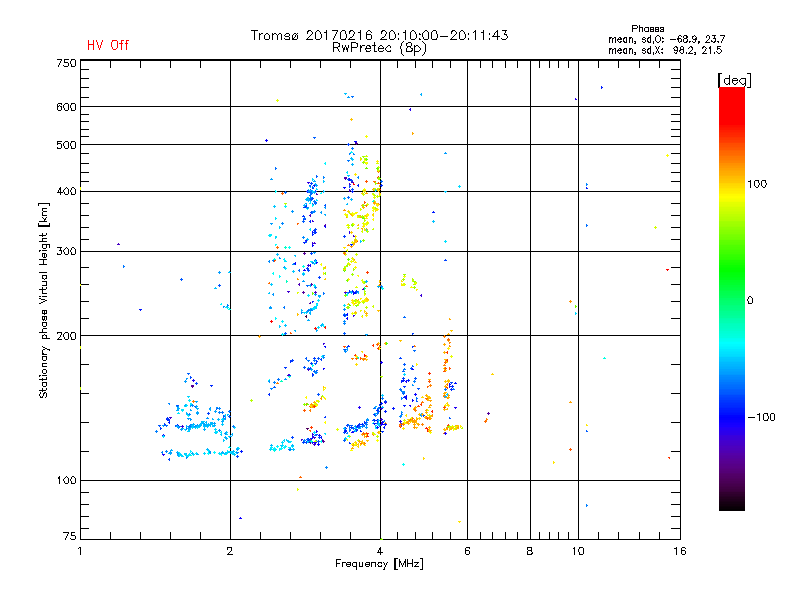This screenshot has height=600, width=800.
Task: Click the y-axis tick label '100'
Action: click(x=66, y=480)
